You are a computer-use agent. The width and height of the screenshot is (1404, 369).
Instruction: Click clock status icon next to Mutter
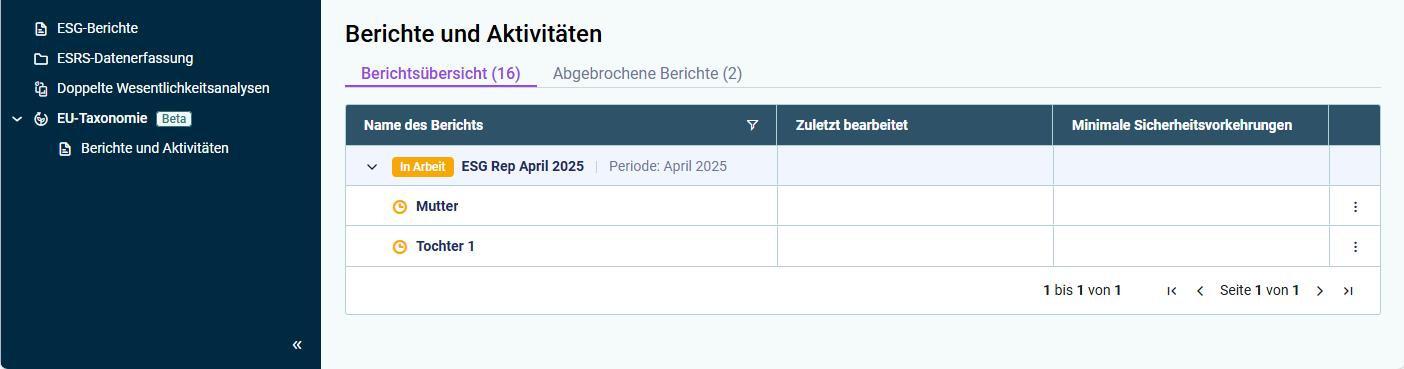point(400,207)
